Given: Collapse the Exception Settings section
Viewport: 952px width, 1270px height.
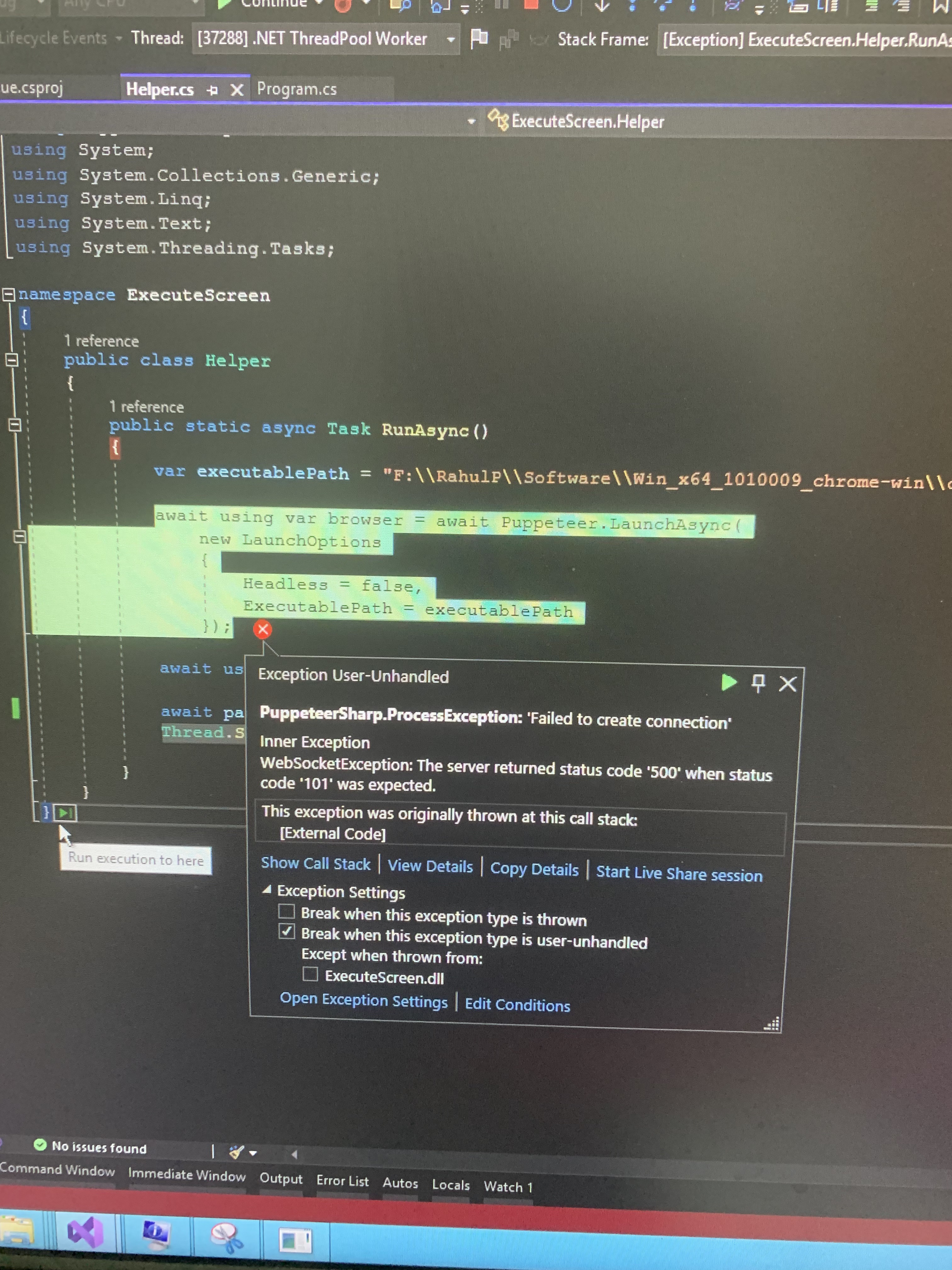Looking at the screenshot, I should point(266,889).
